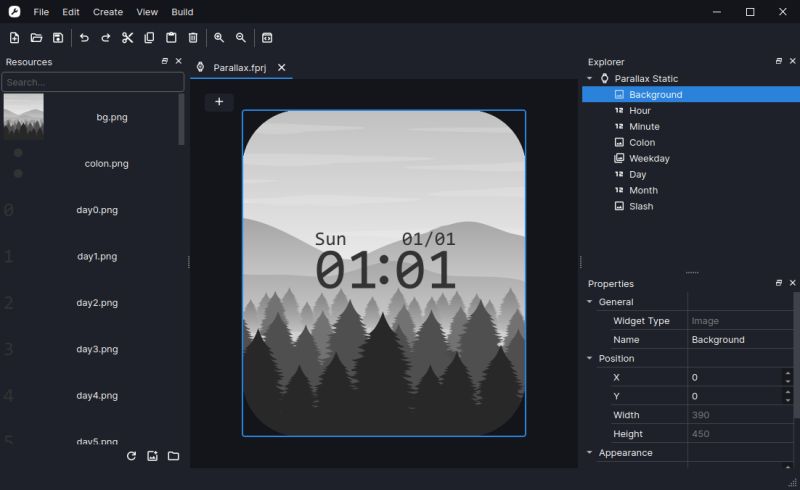This screenshot has width=800, height=490.
Task: Click the app logo in title bar
Action: pos(14,11)
